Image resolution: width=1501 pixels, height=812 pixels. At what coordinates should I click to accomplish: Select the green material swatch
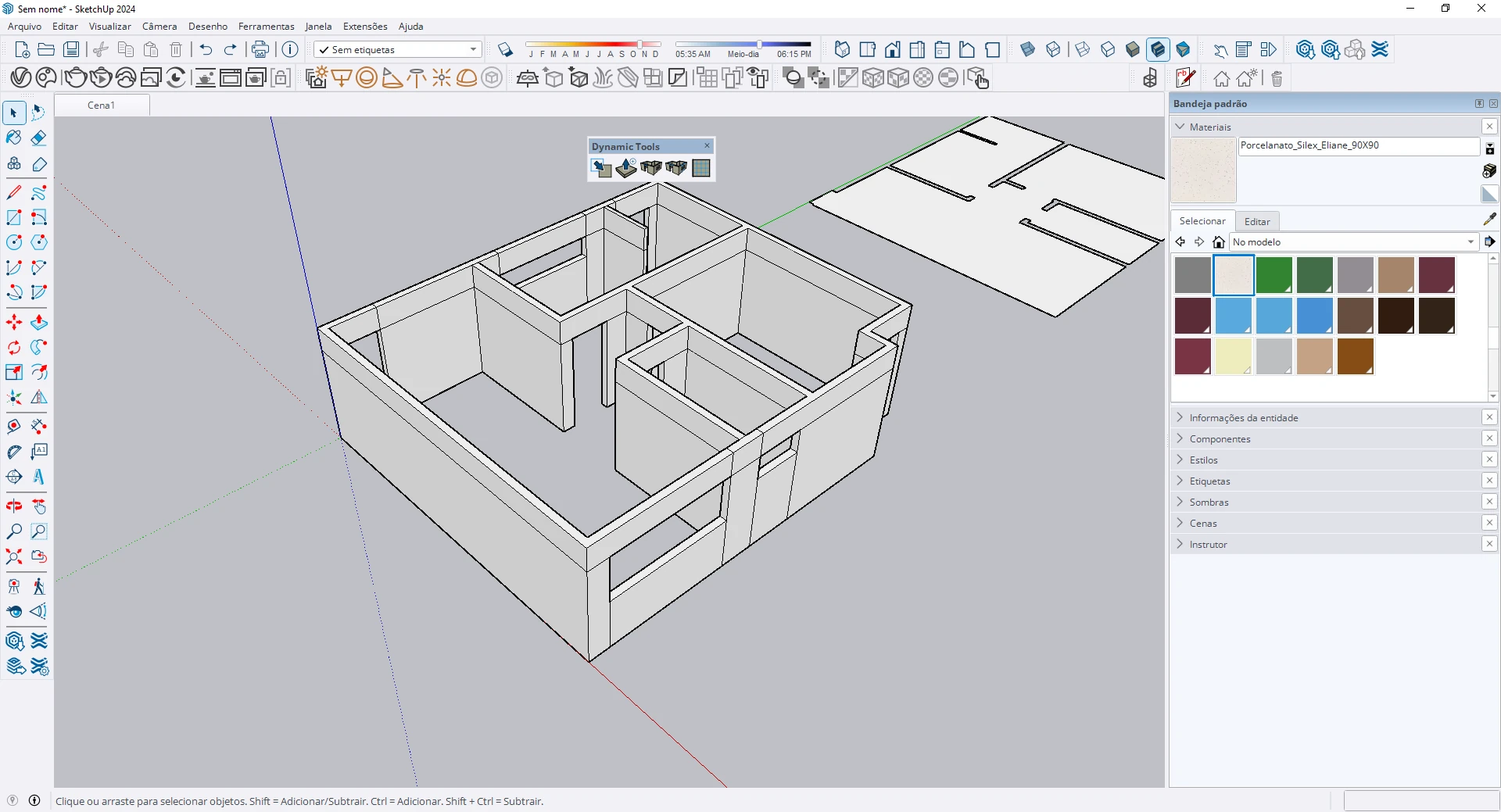coord(1274,275)
